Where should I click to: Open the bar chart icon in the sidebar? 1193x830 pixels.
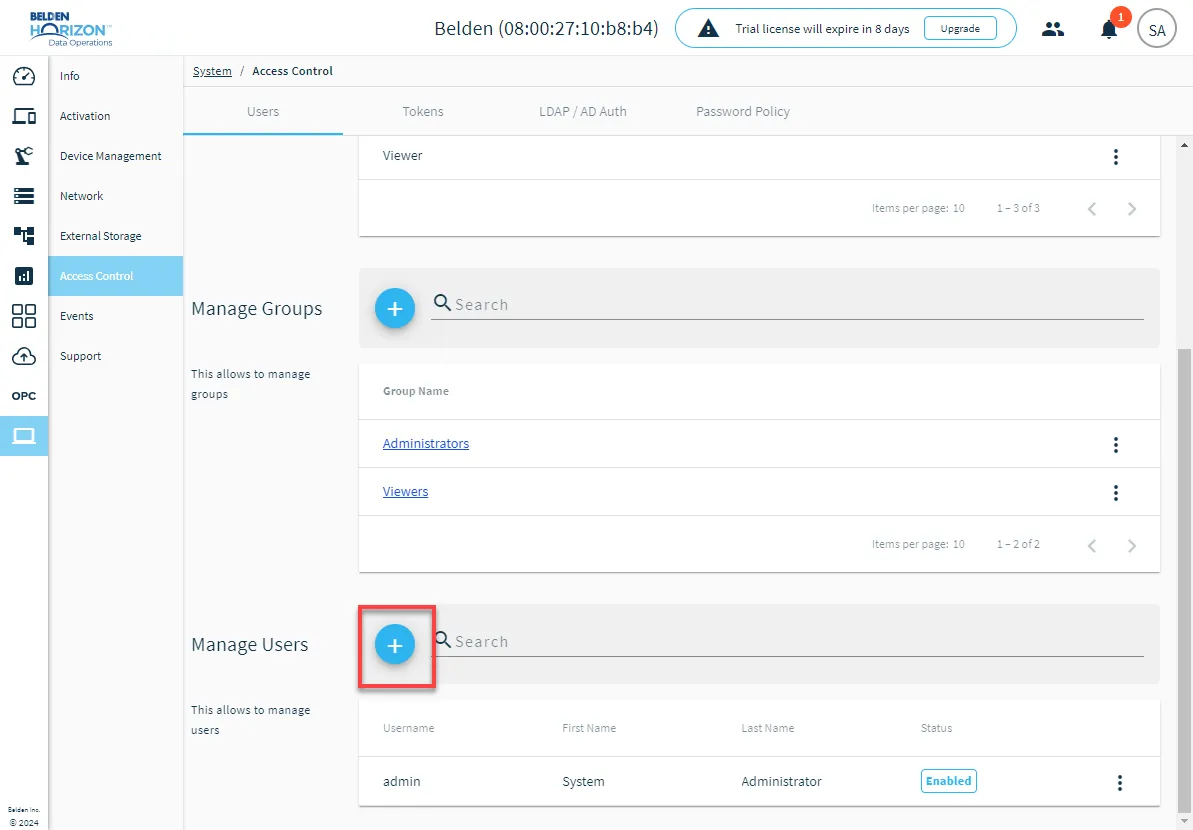click(24, 276)
